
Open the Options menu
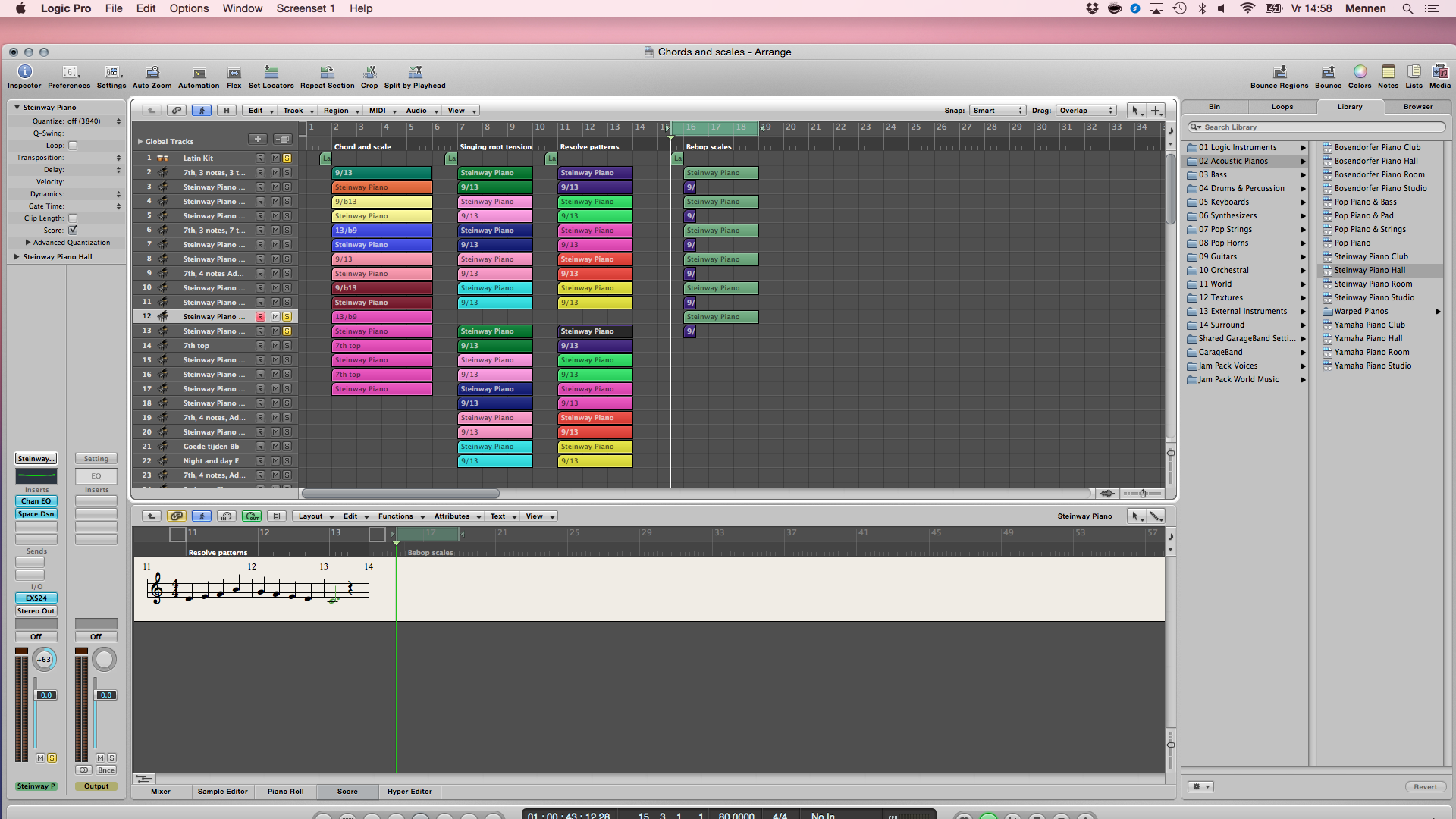[x=189, y=8]
